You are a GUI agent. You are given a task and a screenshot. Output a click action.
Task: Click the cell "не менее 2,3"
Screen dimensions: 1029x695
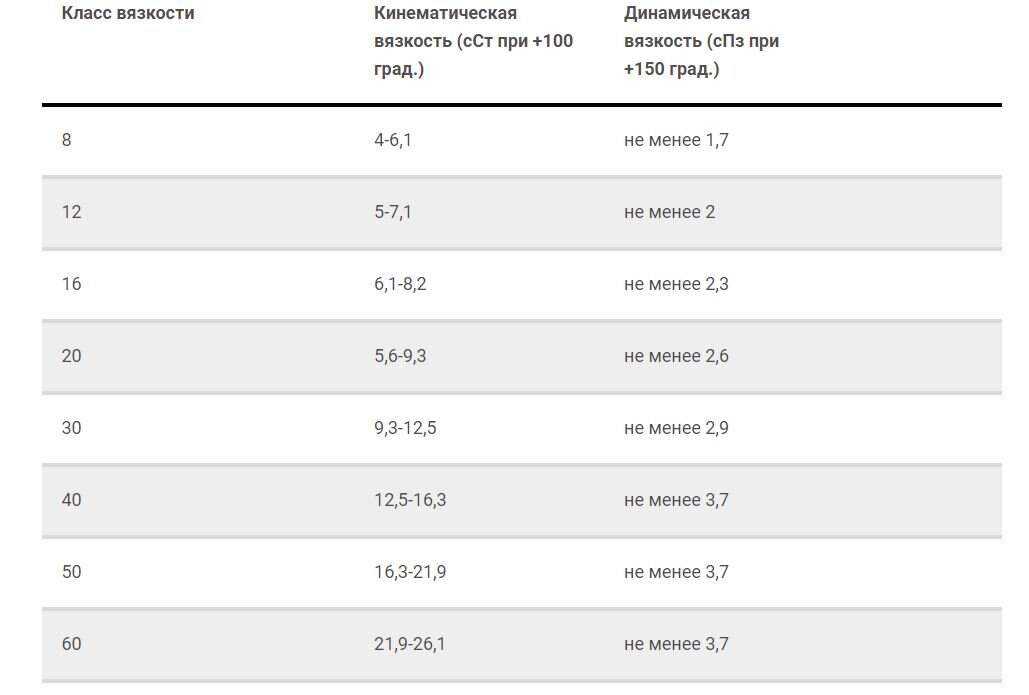pyautogui.click(x=676, y=284)
